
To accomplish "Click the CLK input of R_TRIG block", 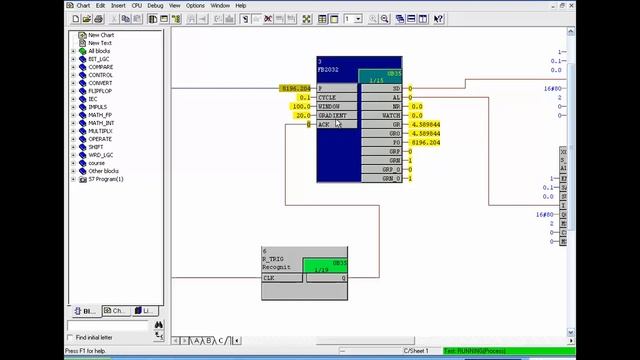I will (x=282, y=278).
